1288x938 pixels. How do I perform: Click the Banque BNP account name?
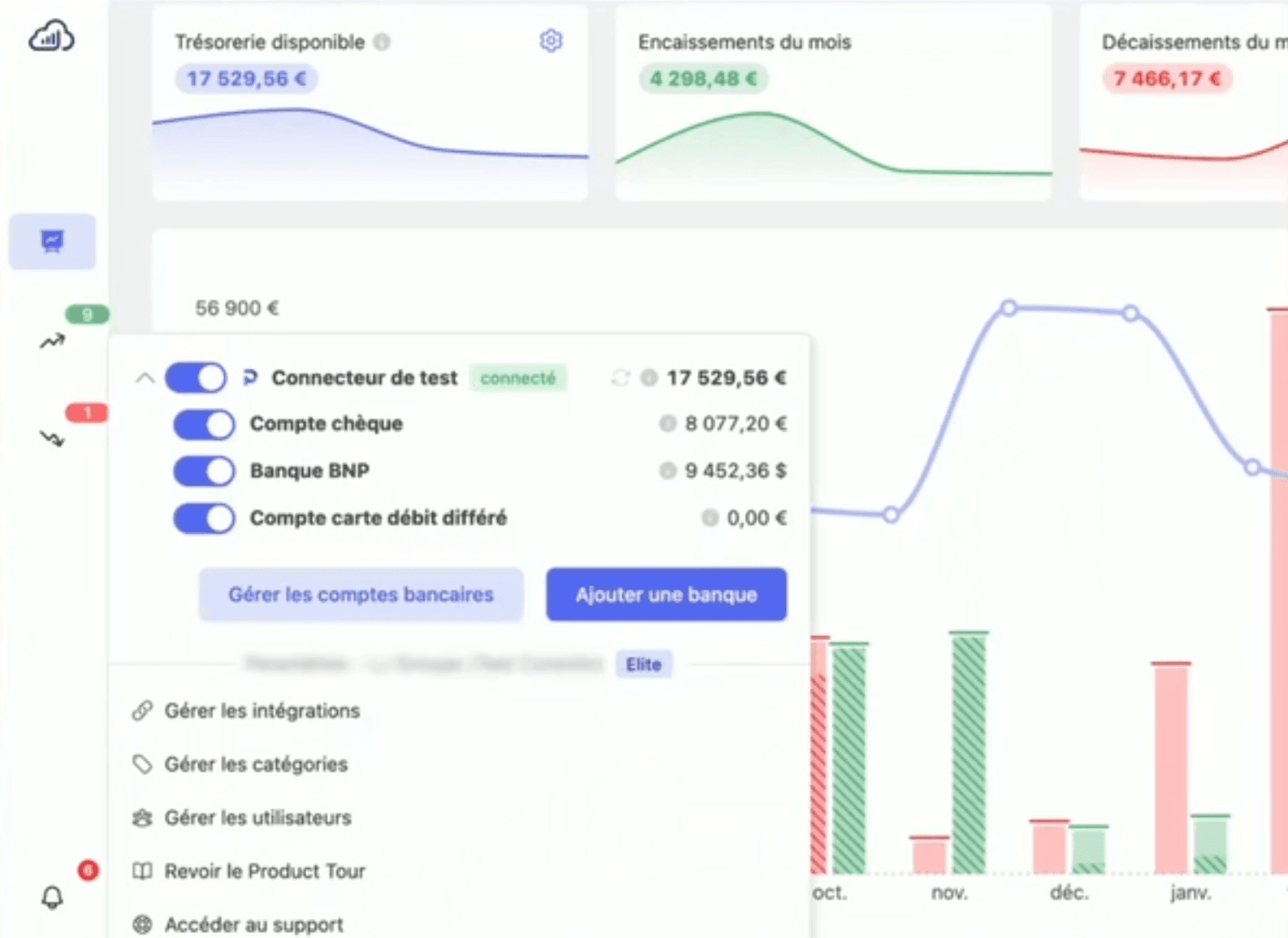click(x=309, y=470)
